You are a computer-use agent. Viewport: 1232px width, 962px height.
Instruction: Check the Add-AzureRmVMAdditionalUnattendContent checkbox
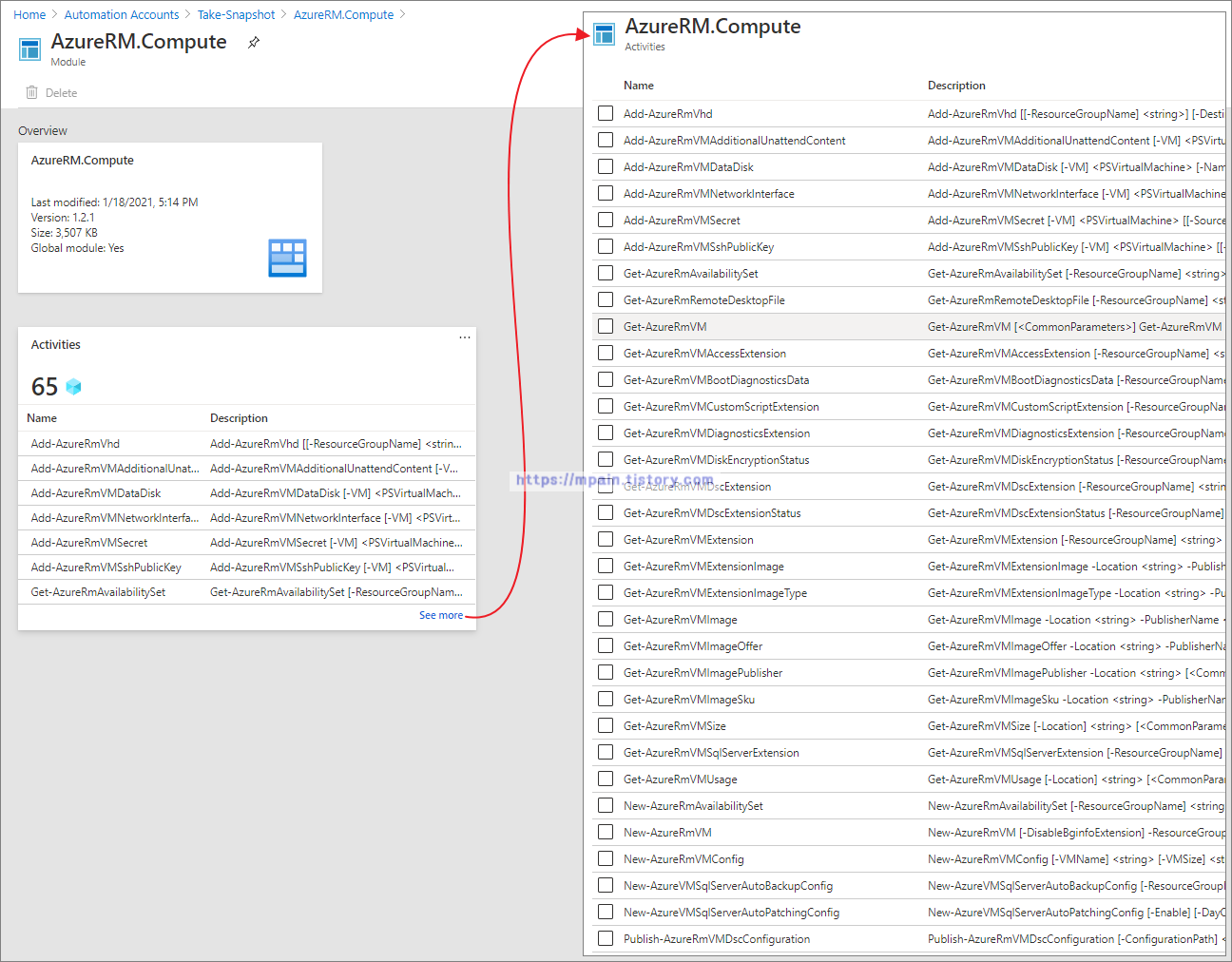(x=606, y=140)
